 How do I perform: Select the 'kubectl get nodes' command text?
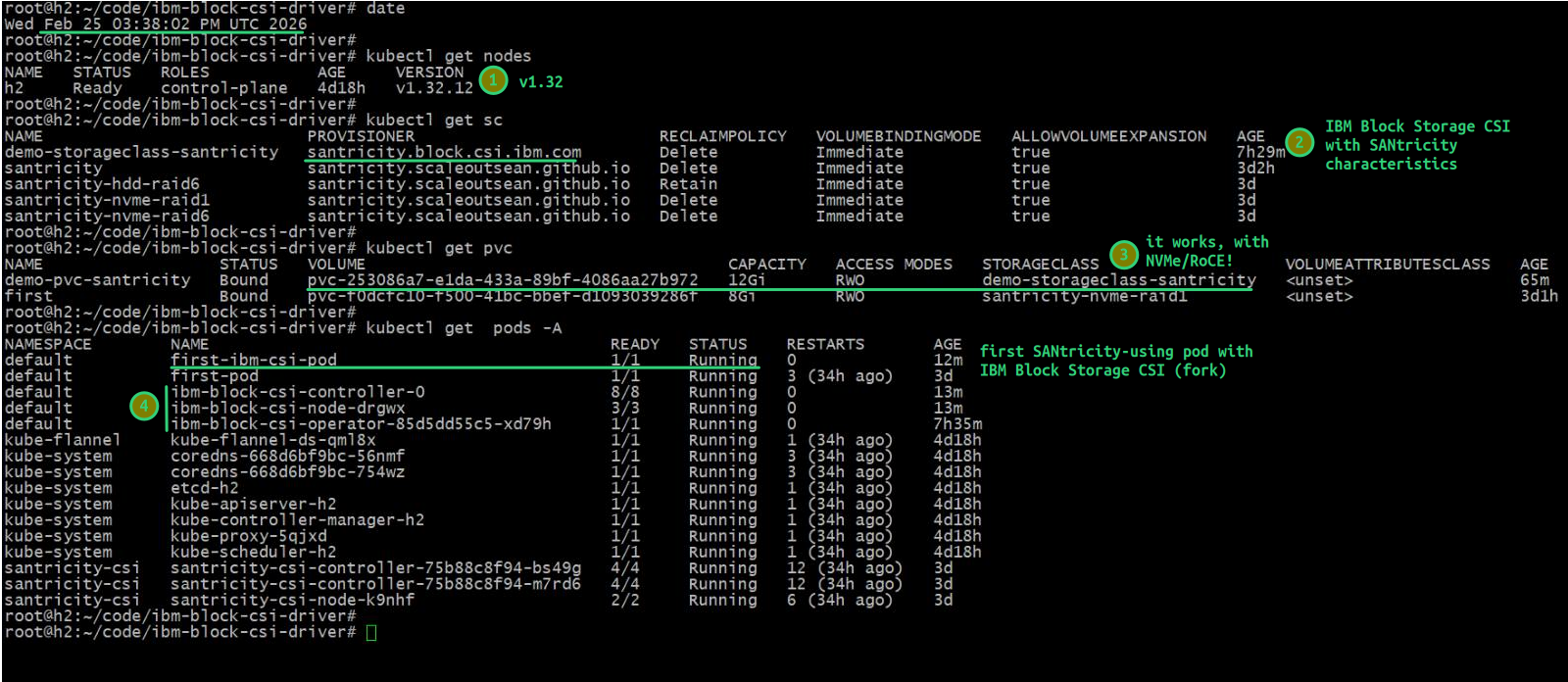[x=449, y=56]
